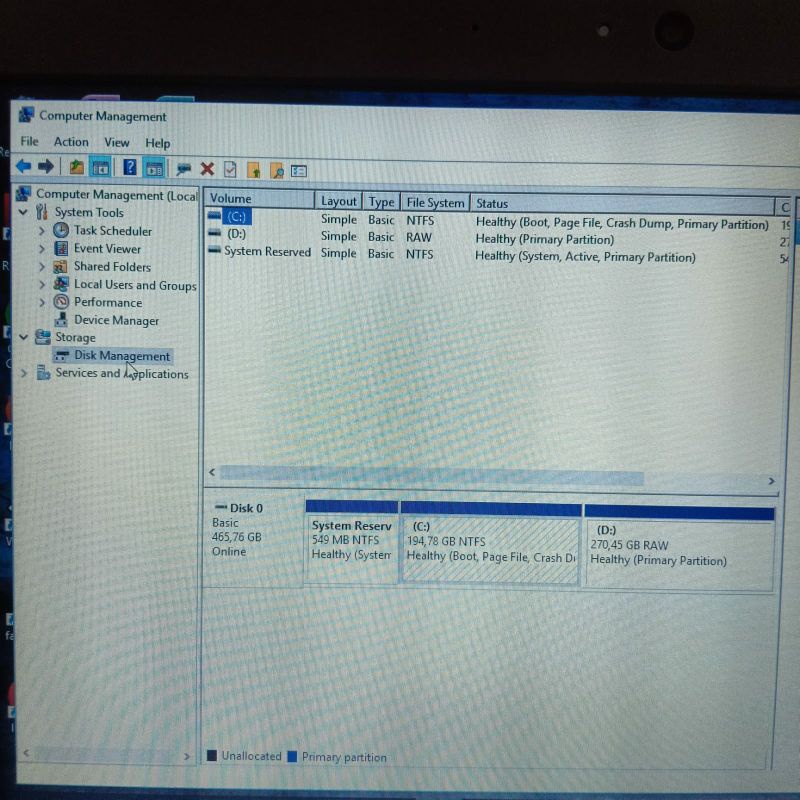Select Disk Management in the tree
The image size is (800, 800).
pos(121,356)
